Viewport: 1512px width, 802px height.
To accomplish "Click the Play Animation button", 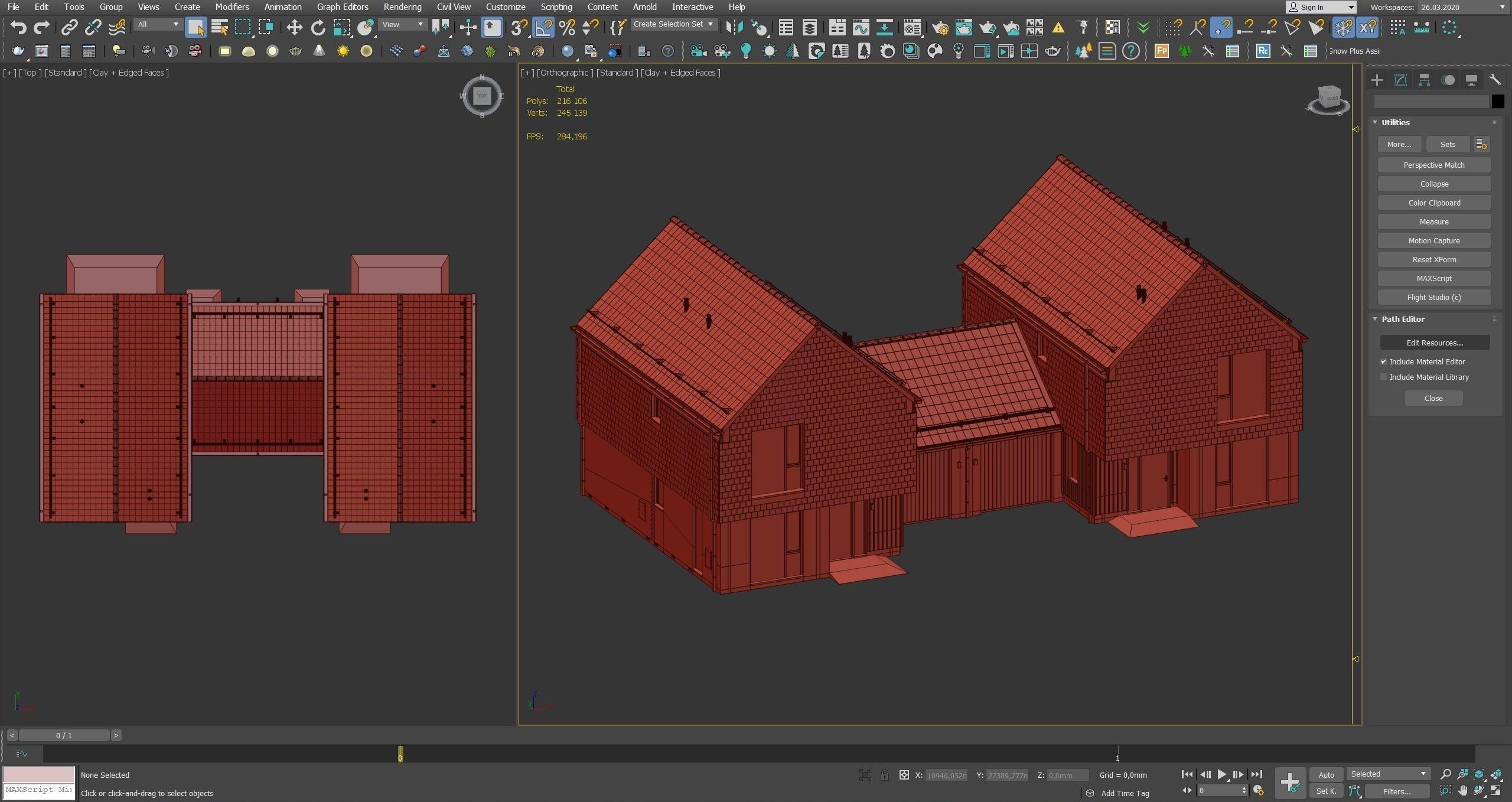I will click(x=1221, y=774).
